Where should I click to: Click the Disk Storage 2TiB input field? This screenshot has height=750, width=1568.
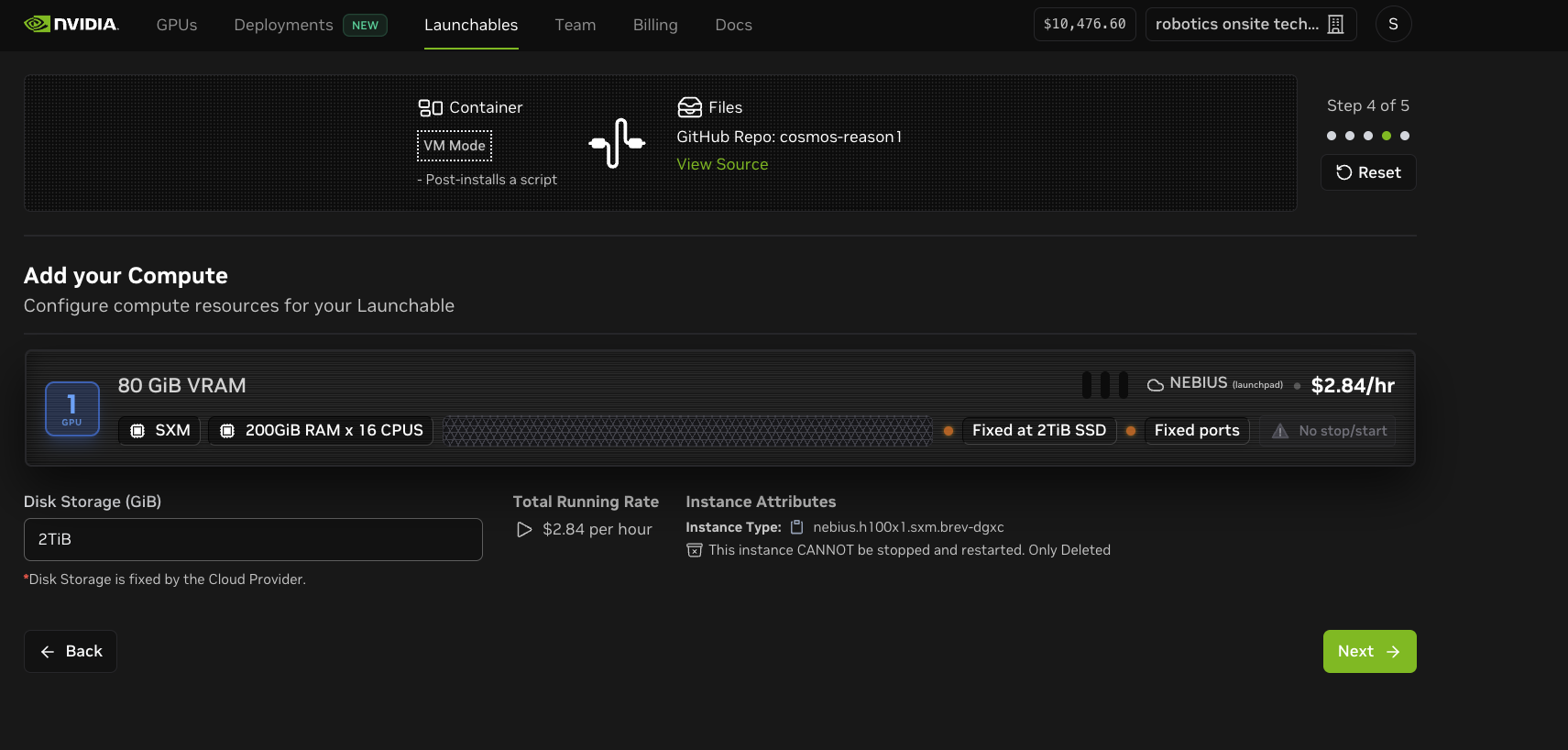point(253,539)
